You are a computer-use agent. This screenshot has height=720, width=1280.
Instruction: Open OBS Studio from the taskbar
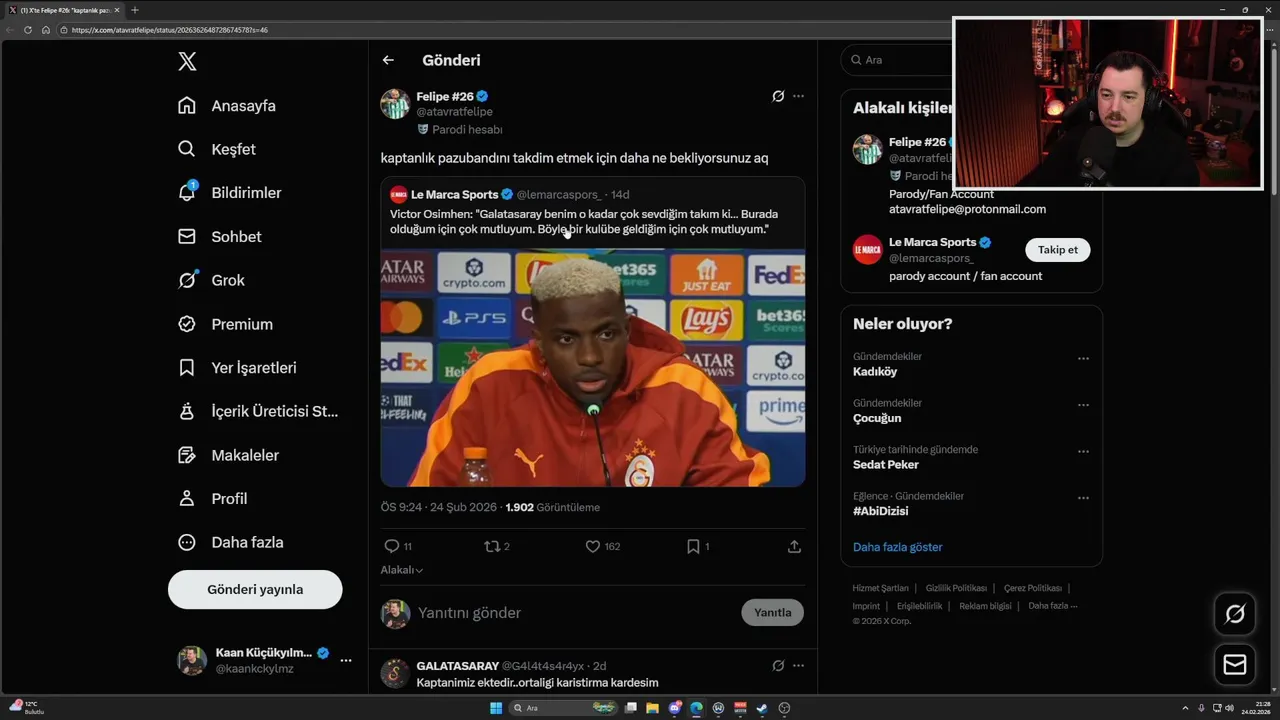pos(784,708)
